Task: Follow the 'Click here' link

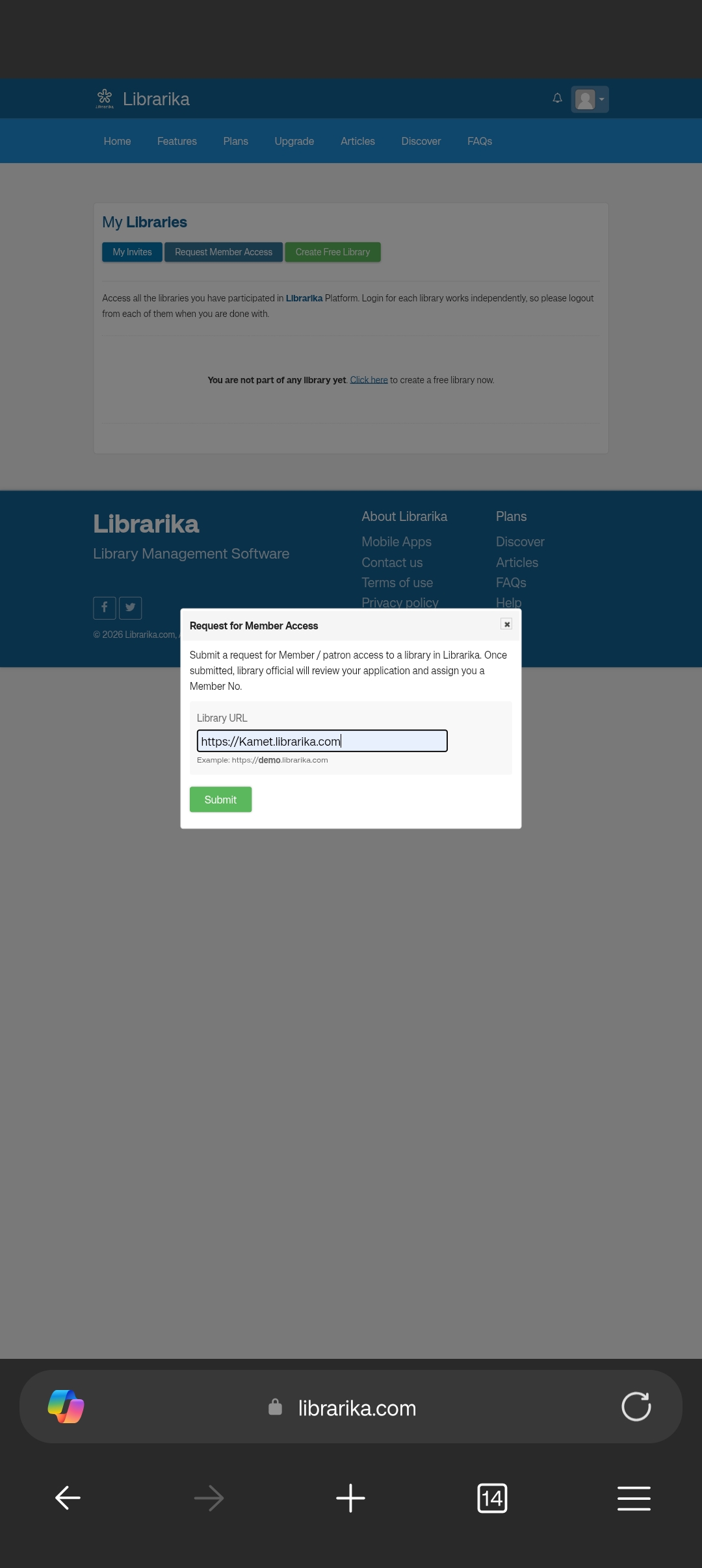Action: (x=369, y=380)
